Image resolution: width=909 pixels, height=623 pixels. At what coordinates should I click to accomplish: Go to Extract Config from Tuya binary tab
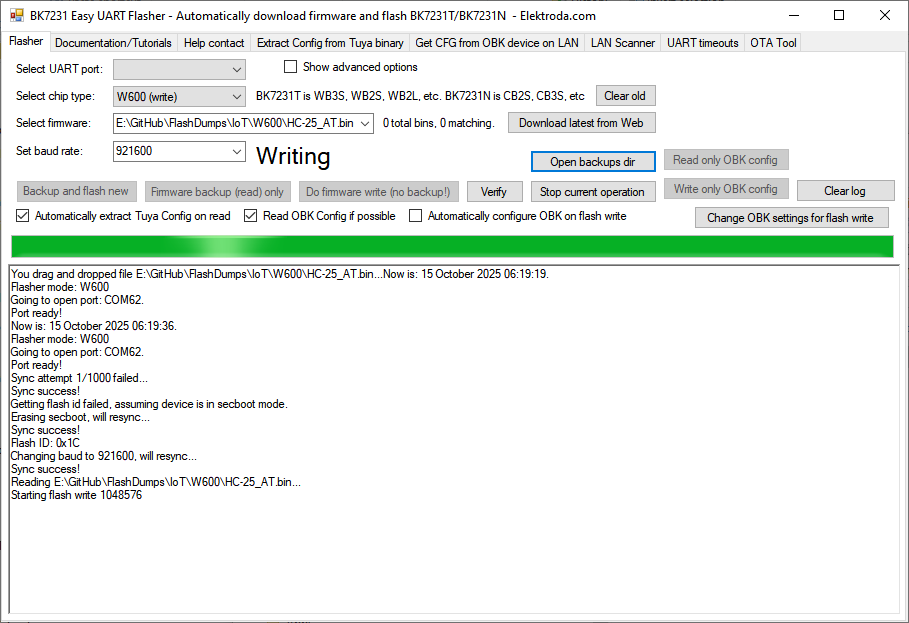[x=330, y=43]
